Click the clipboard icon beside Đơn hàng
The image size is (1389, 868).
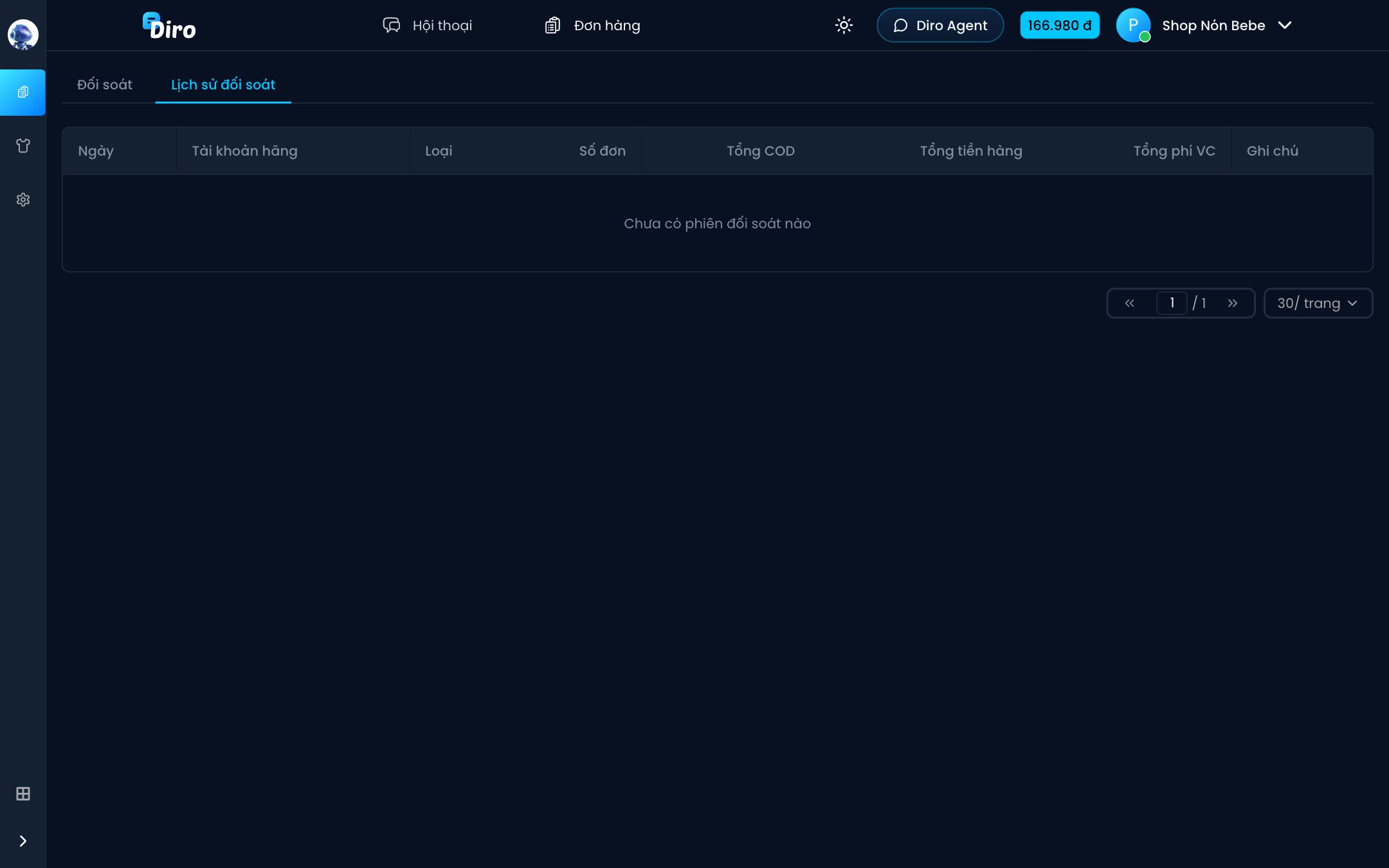(x=552, y=25)
